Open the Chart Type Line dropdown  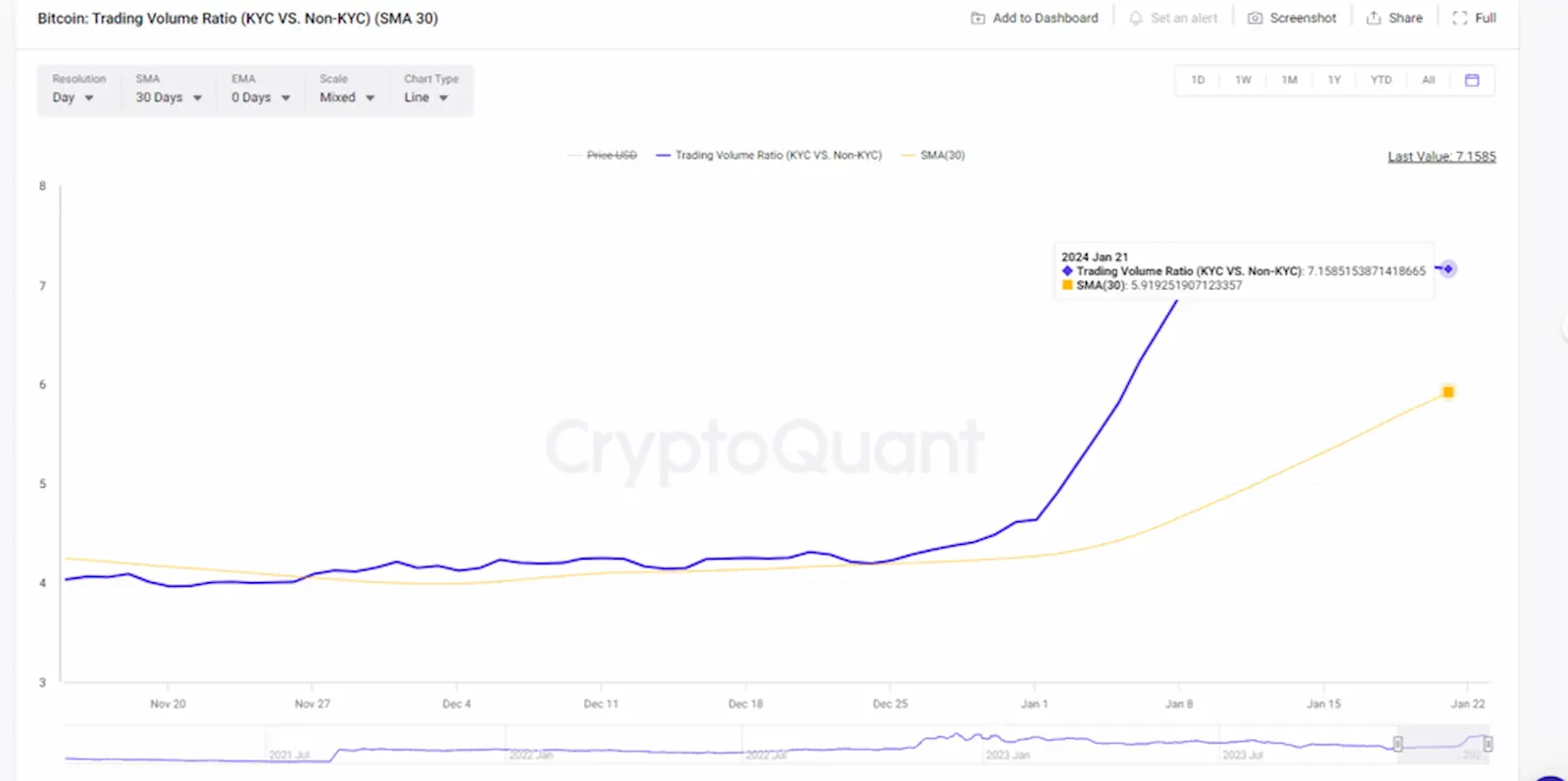(426, 97)
